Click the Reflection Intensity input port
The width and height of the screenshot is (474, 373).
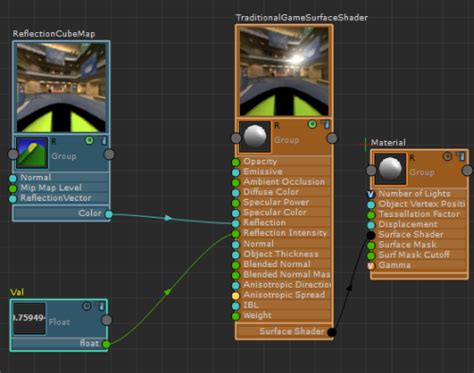pyautogui.click(x=236, y=234)
